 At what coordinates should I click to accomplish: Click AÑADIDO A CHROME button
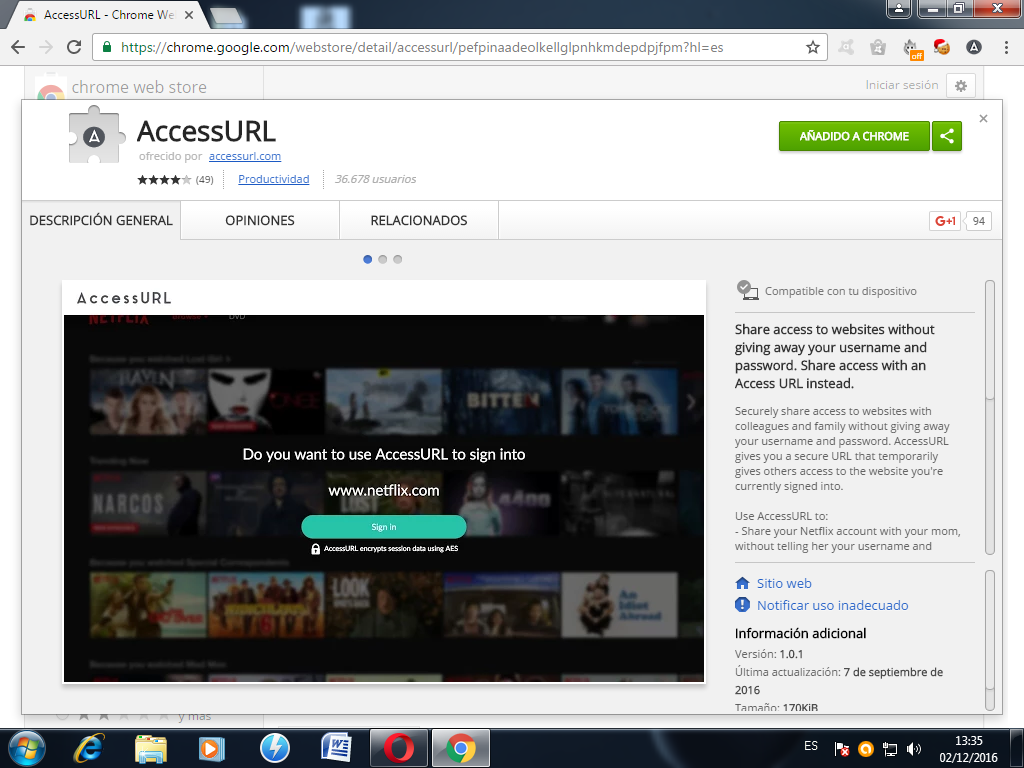854,136
